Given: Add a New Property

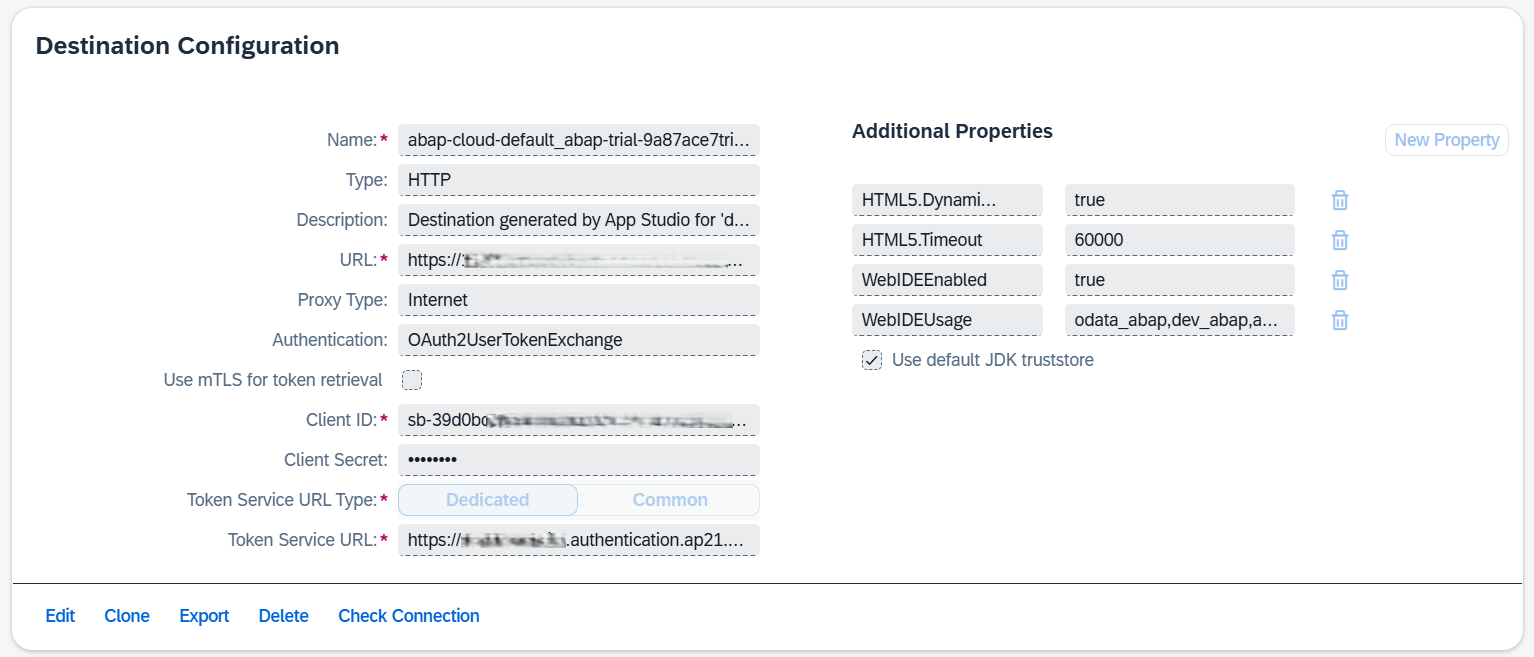Looking at the screenshot, I should click(1446, 139).
